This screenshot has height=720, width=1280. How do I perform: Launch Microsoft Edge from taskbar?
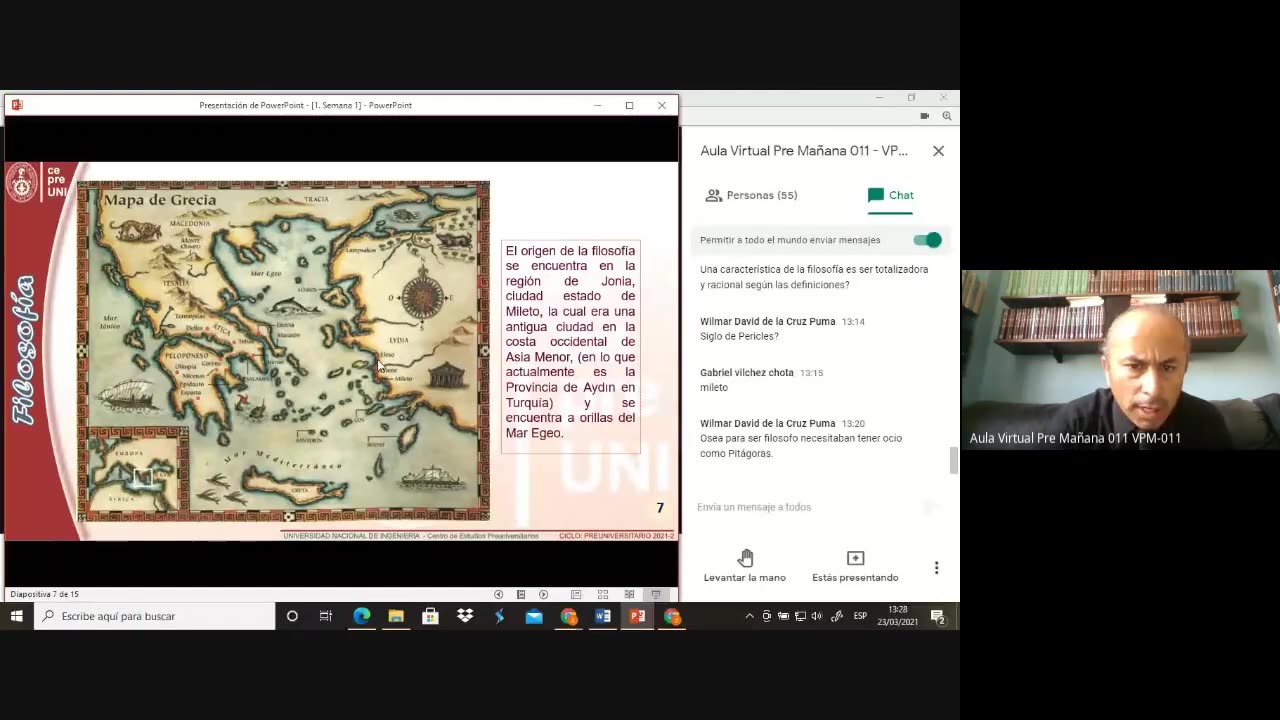click(x=361, y=616)
